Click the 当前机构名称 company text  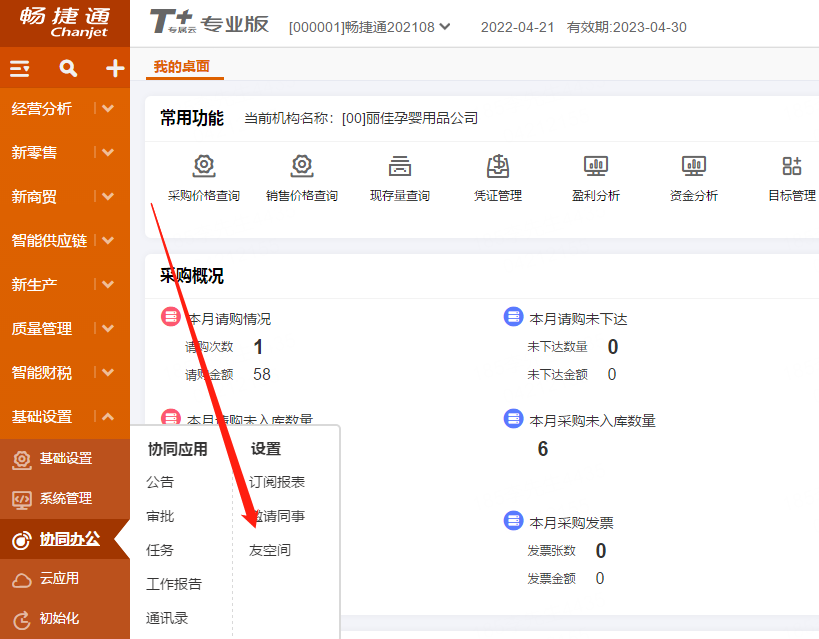pos(361,118)
